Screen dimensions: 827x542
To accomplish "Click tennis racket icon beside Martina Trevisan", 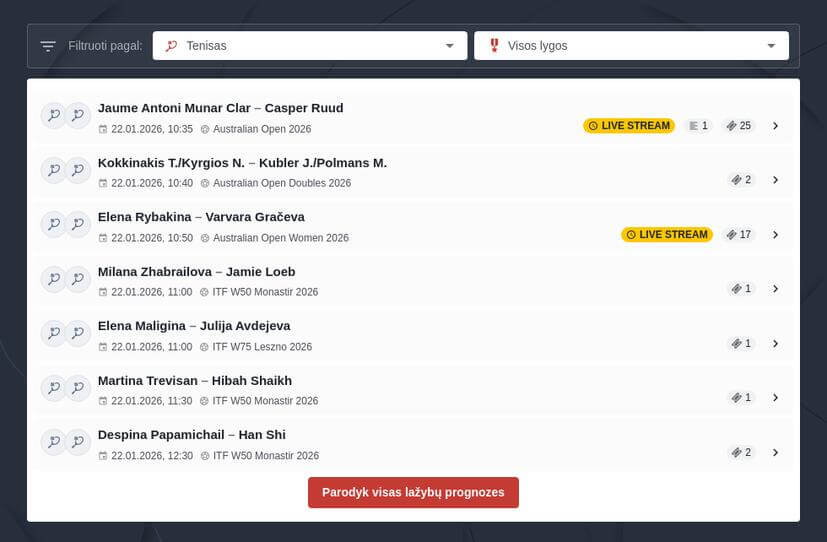I will (53, 388).
